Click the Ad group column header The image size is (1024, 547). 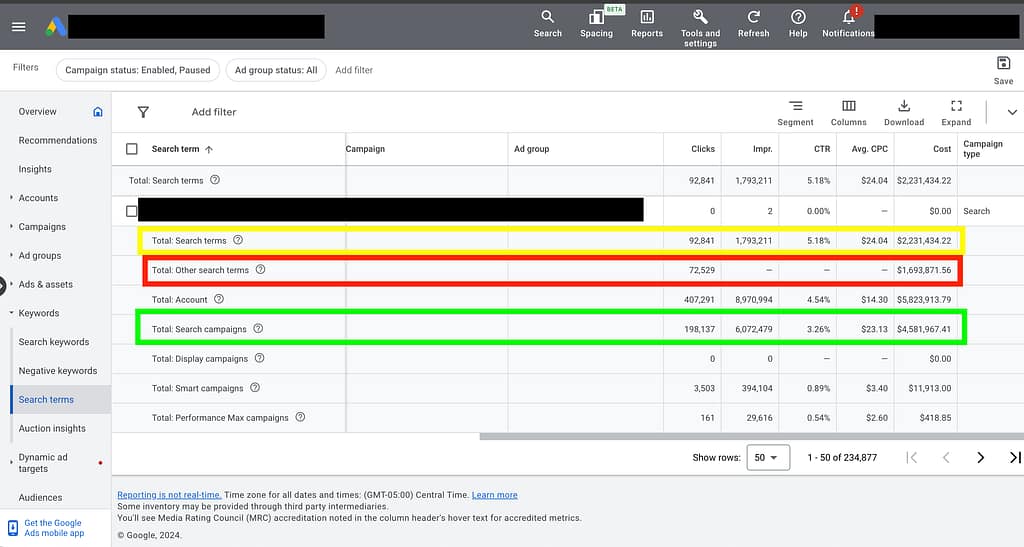531,149
